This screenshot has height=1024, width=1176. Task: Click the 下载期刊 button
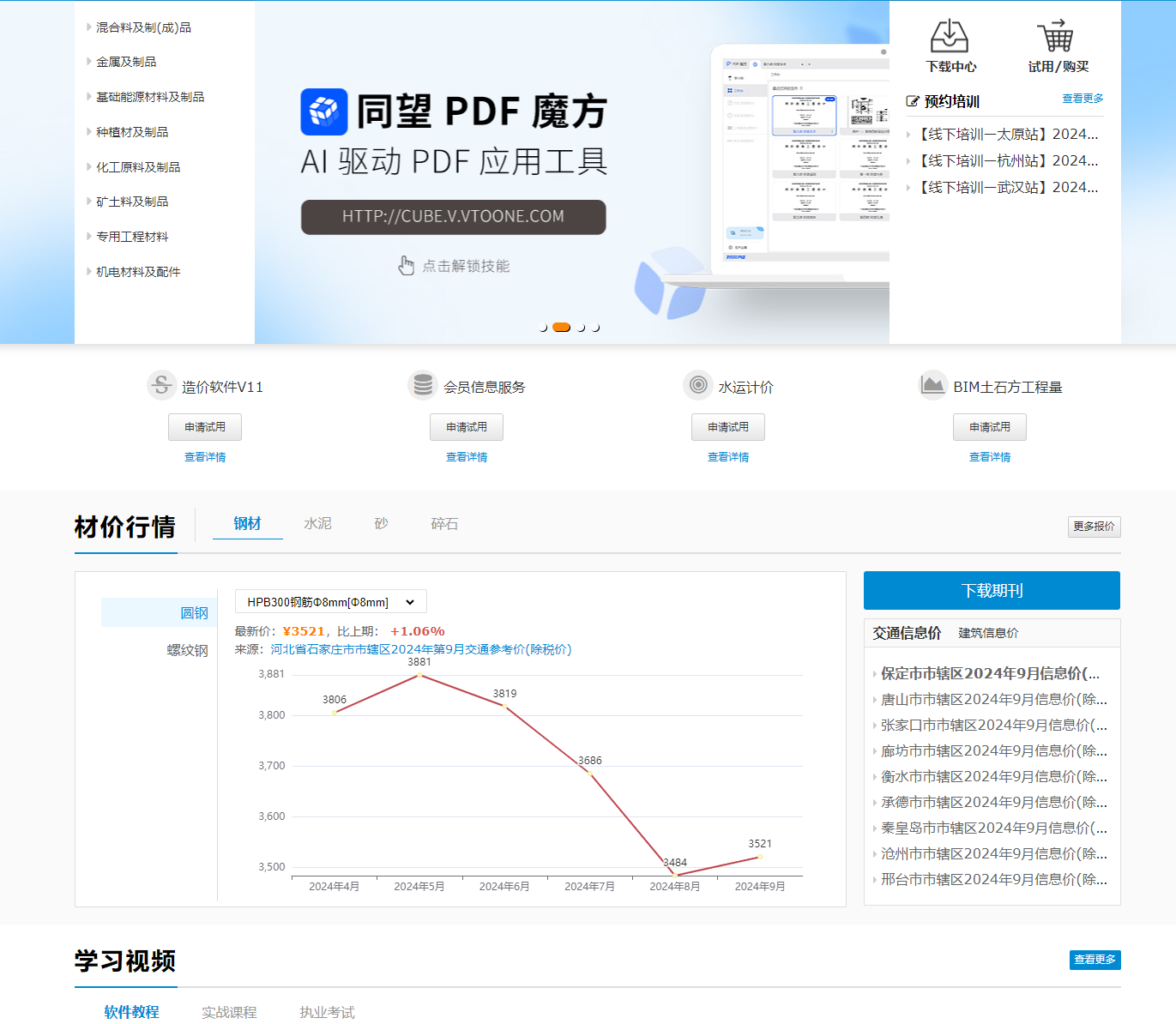point(992,591)
